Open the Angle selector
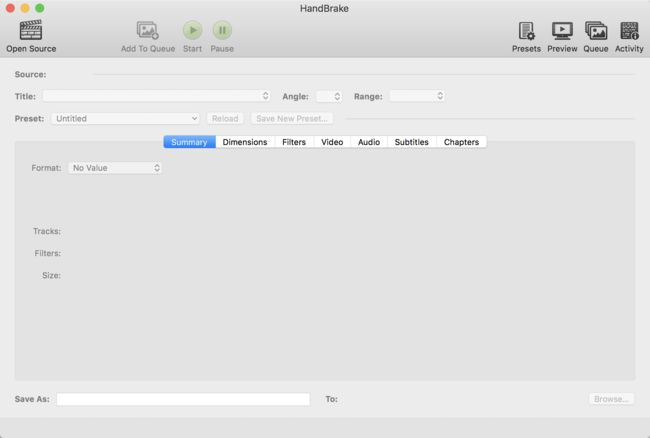This screenshot has height=438, width=650. click(x=329, y=96)
